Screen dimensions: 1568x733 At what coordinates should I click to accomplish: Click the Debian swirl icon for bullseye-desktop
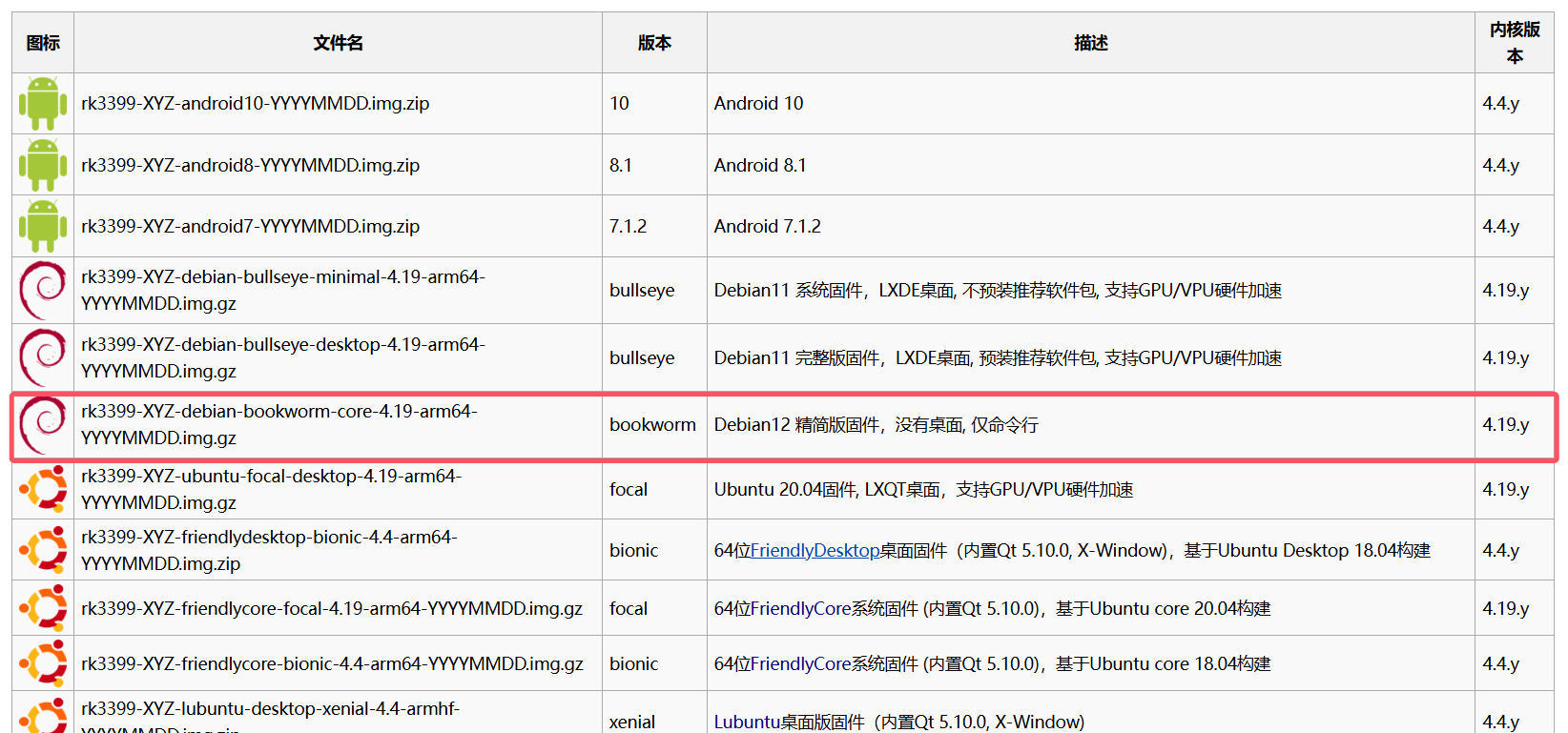click(x=43, y=357)
